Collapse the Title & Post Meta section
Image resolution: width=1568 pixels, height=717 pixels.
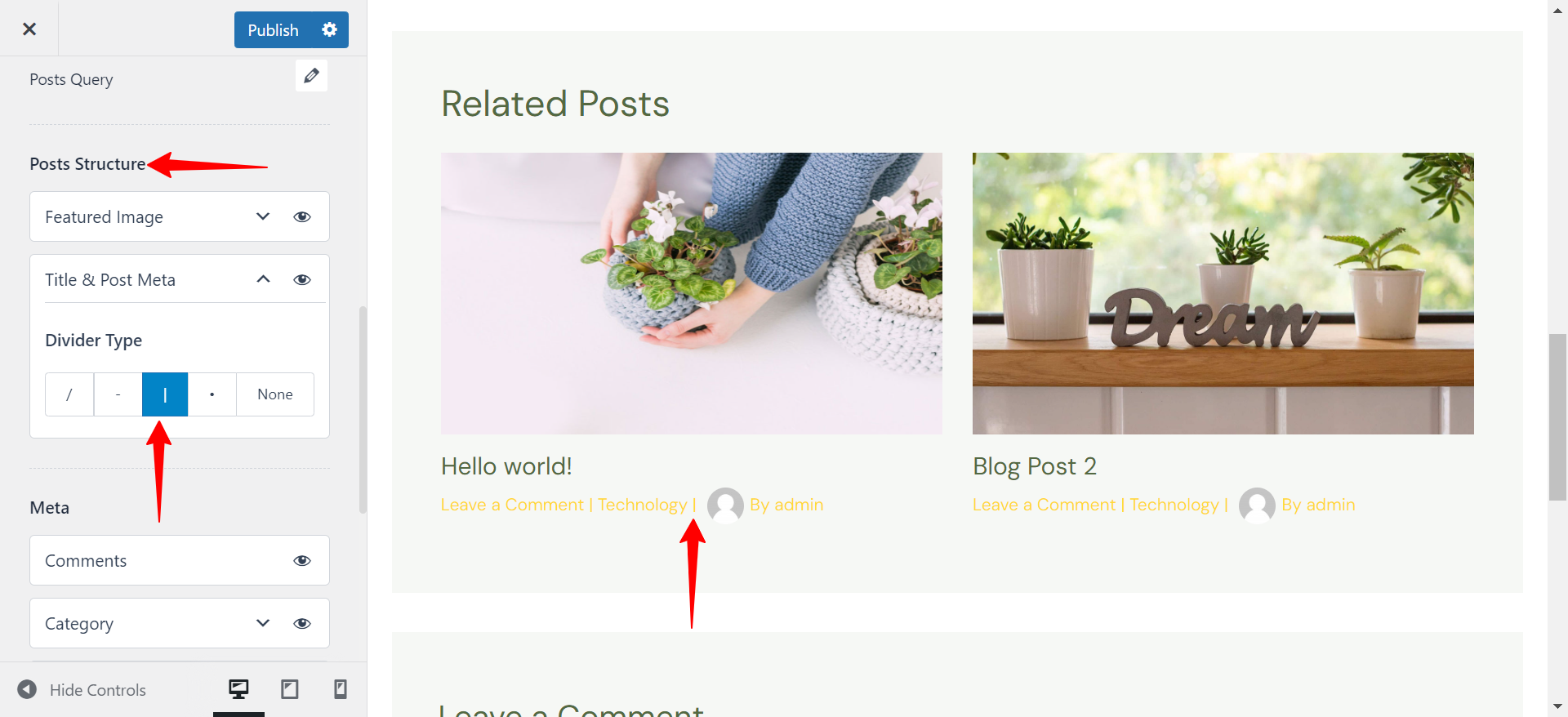(x=263, y=279)
